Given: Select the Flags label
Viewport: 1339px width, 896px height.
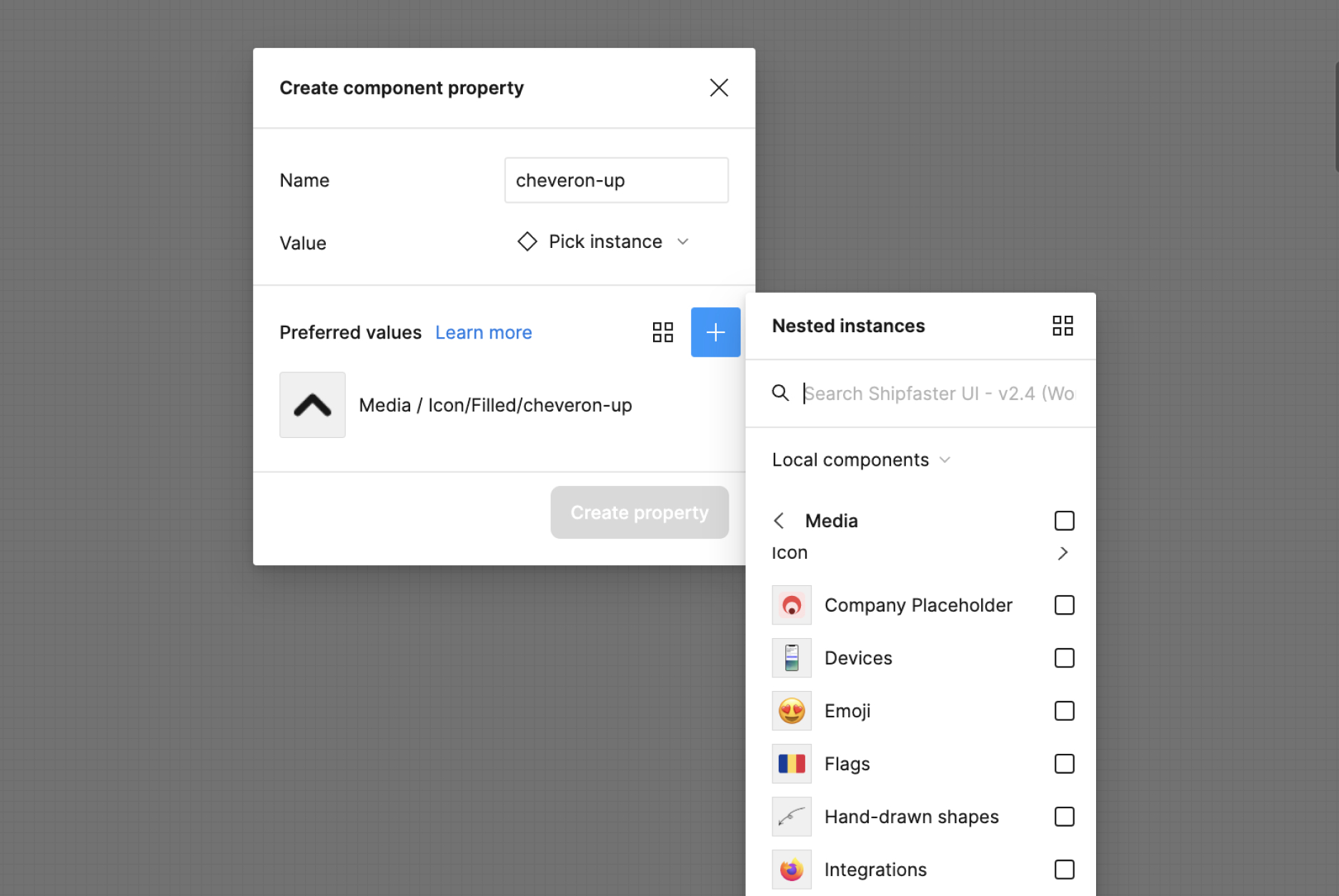Looking at the screenshot, I should point(847,764).
